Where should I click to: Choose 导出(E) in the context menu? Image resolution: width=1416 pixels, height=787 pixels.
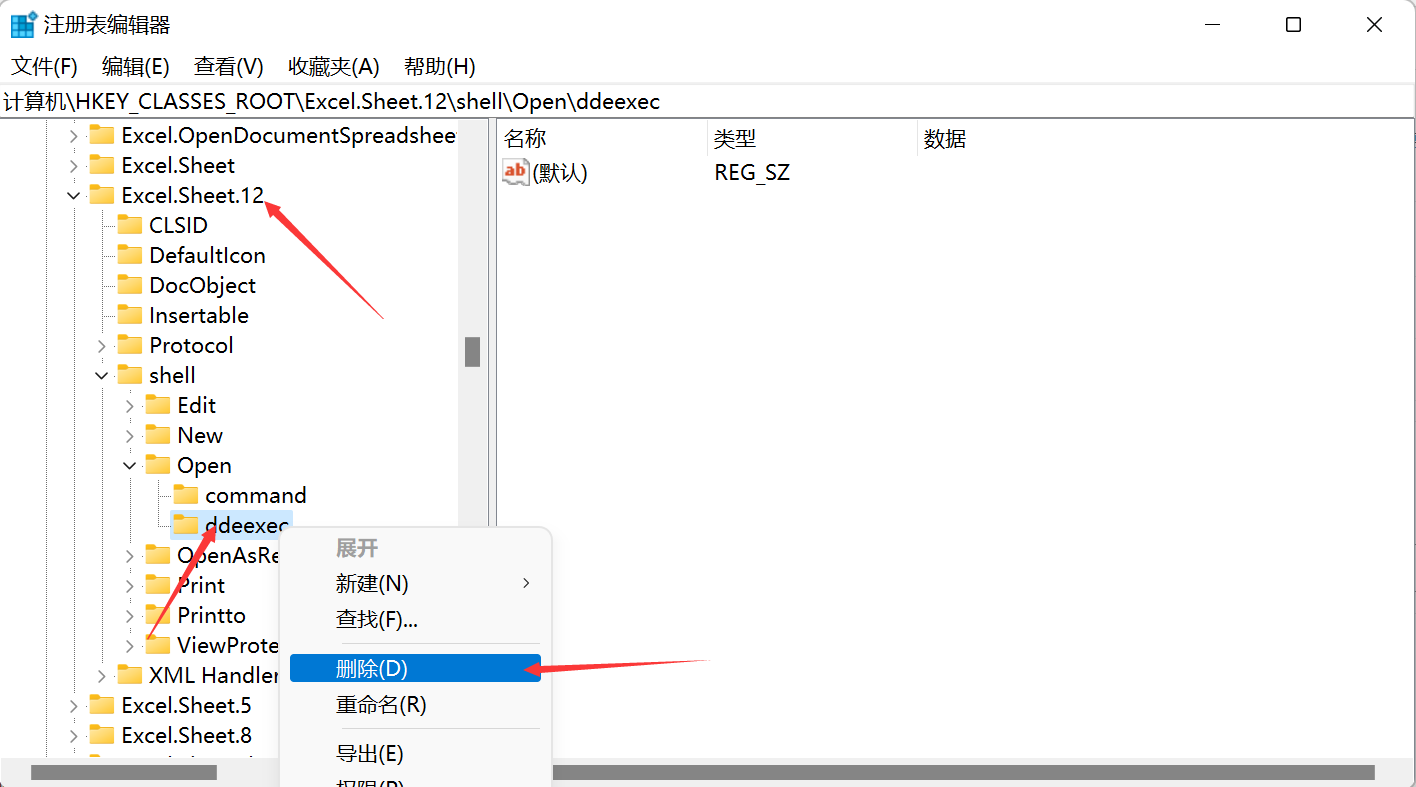click(x=415, y=753)
